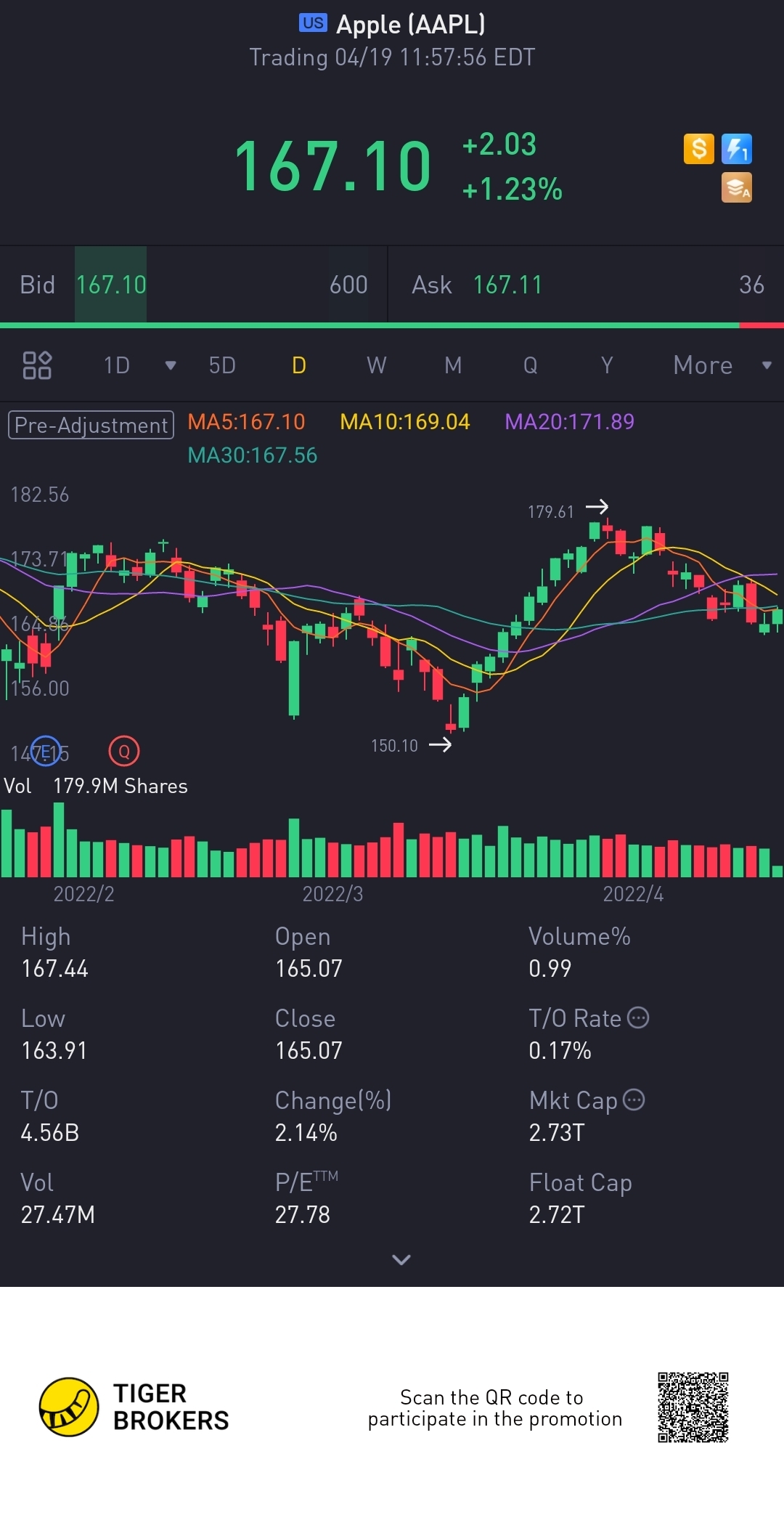Screen dimensions: 784x1528
Task: Tap the blue lightning bolt icon
Action: (737, 149)
